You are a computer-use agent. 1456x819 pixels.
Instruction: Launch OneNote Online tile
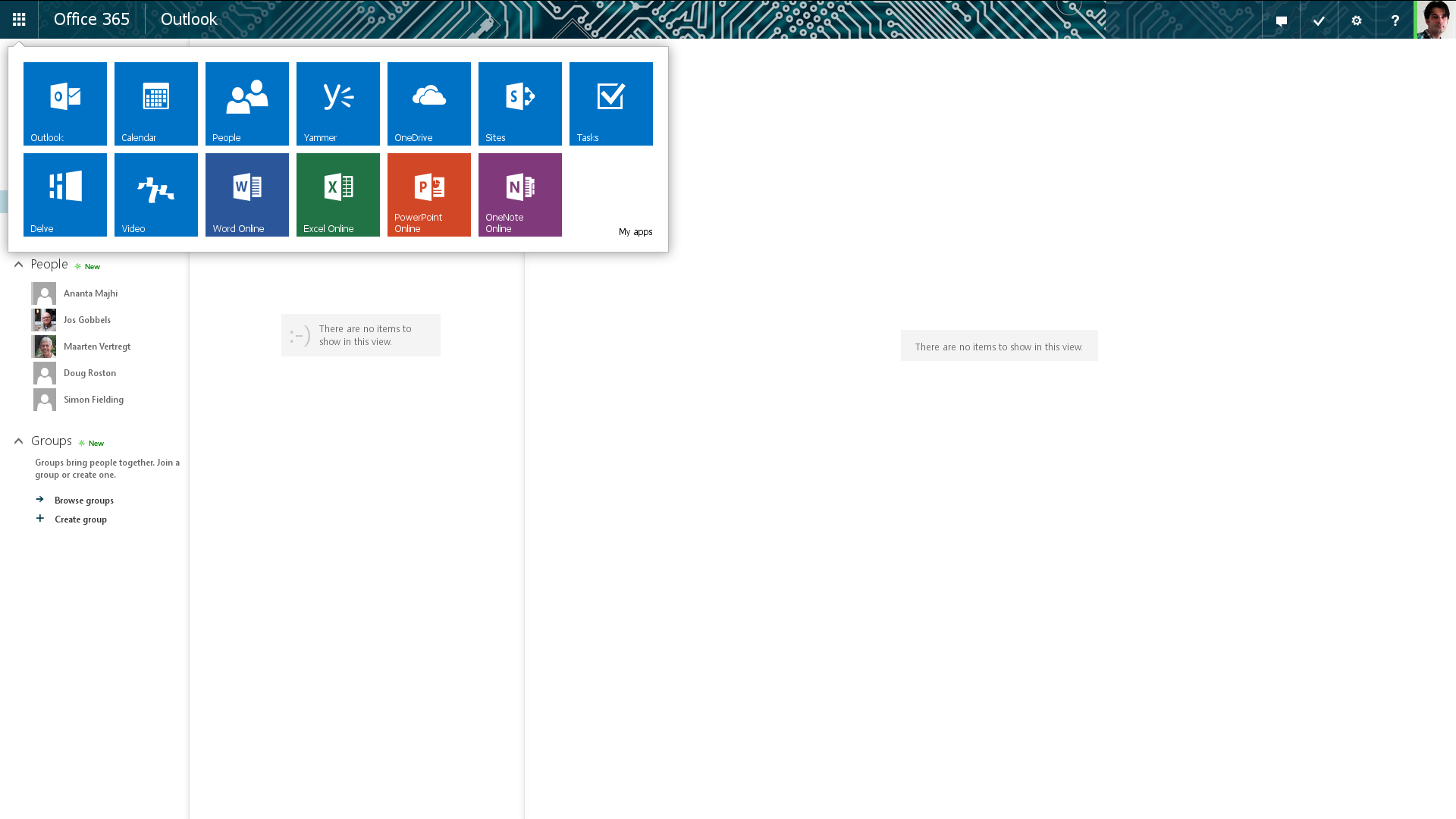tap(520, 195)
